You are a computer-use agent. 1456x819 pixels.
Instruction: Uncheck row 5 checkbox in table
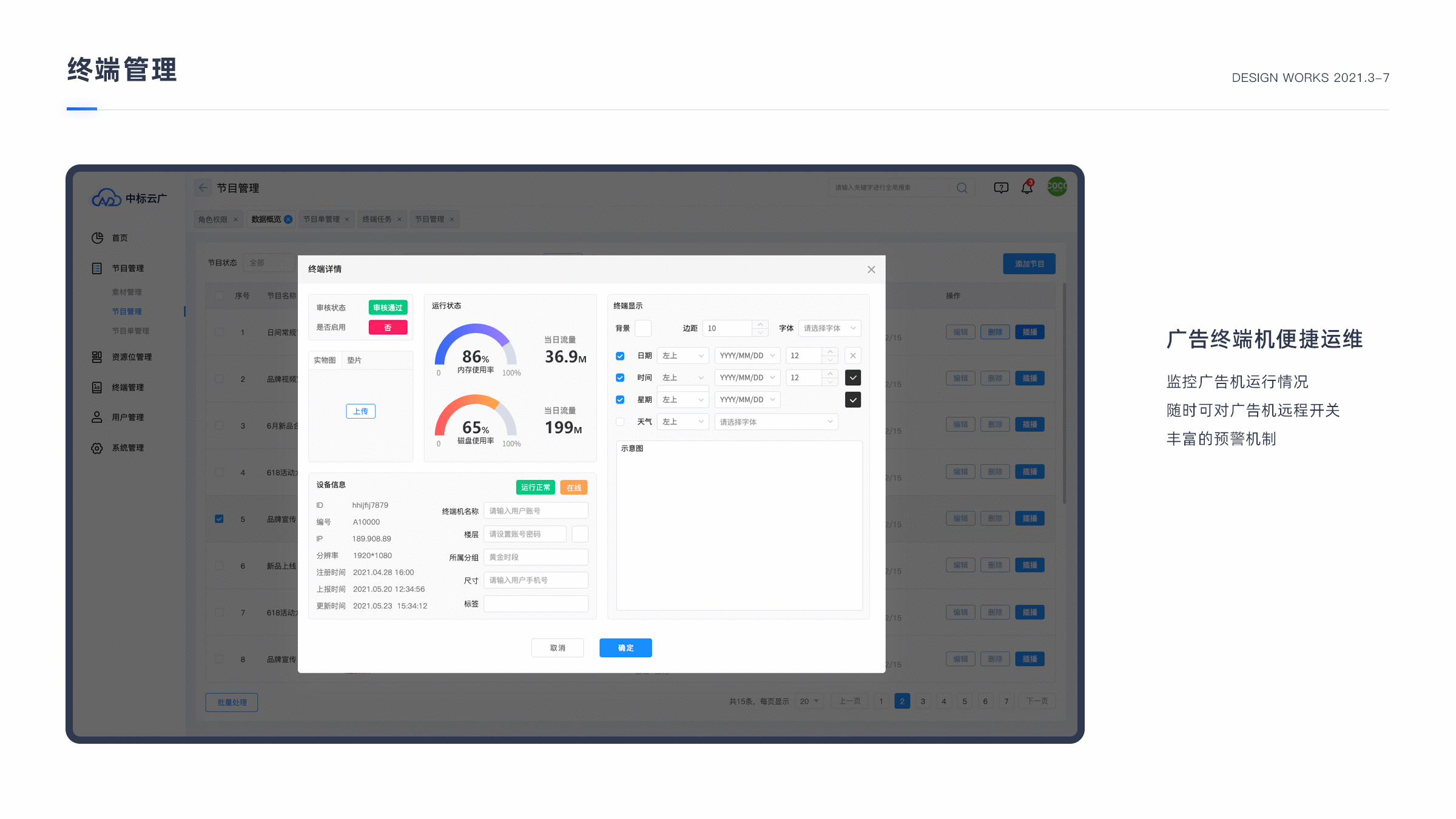pyautogui.click(x=219, y=519)
